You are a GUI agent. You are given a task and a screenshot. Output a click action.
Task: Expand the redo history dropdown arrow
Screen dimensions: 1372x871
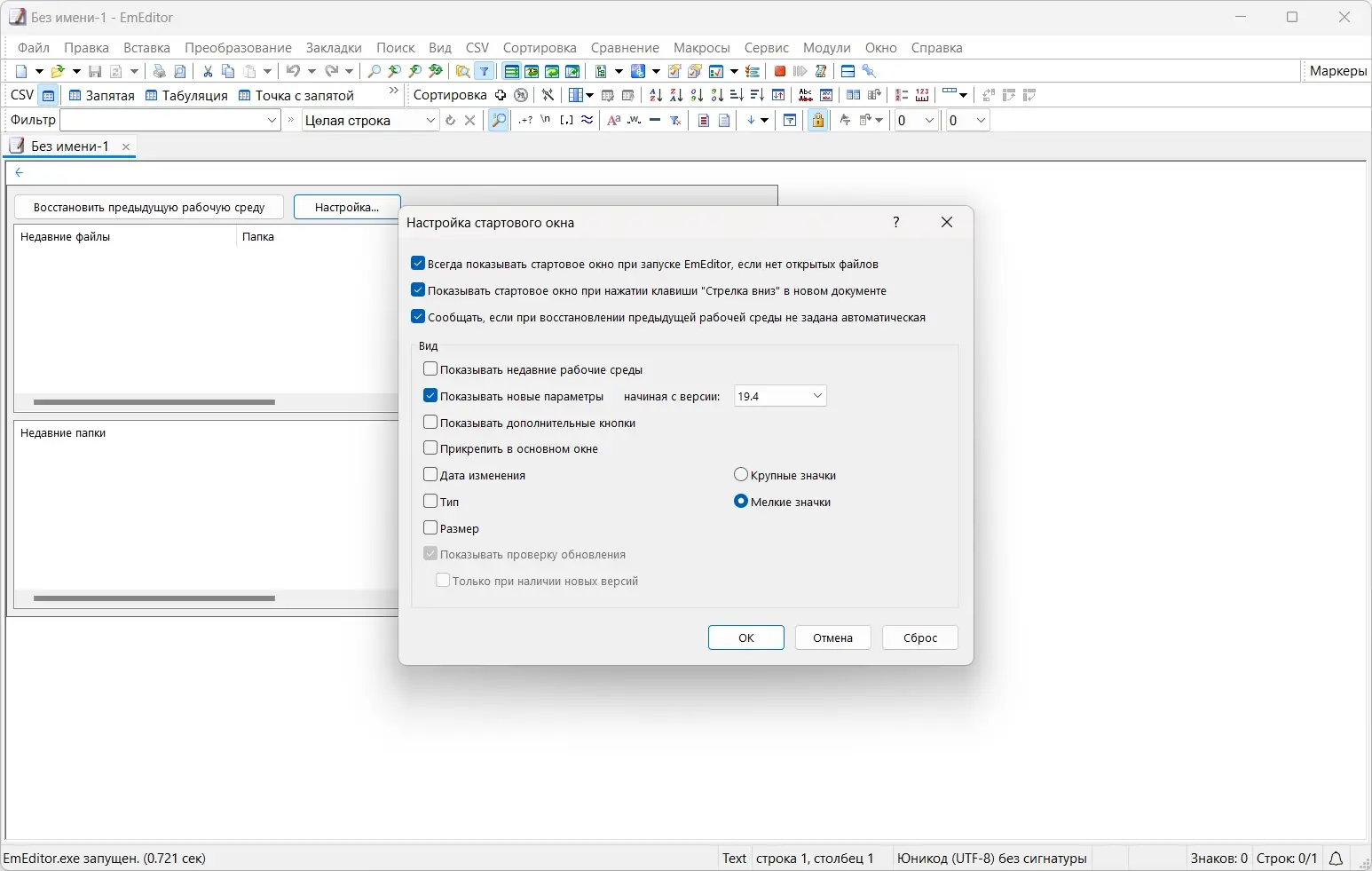click(x=350, y=71)
